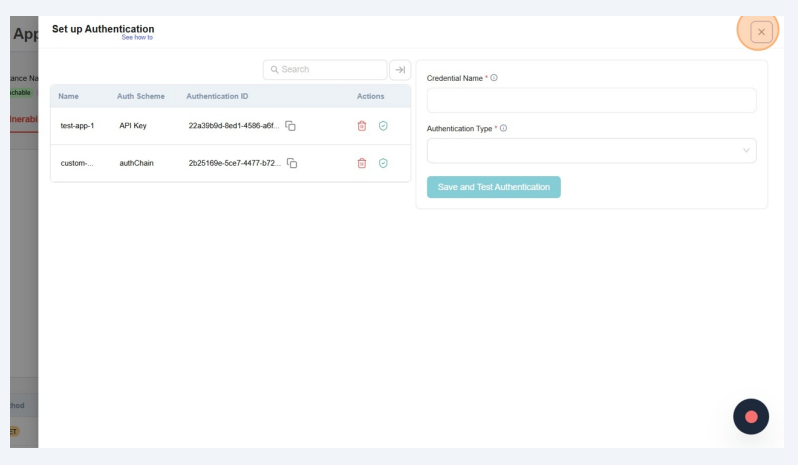Delete the authChain credential row
This screenshot has height=465, width=798.
tap(362, 163)
